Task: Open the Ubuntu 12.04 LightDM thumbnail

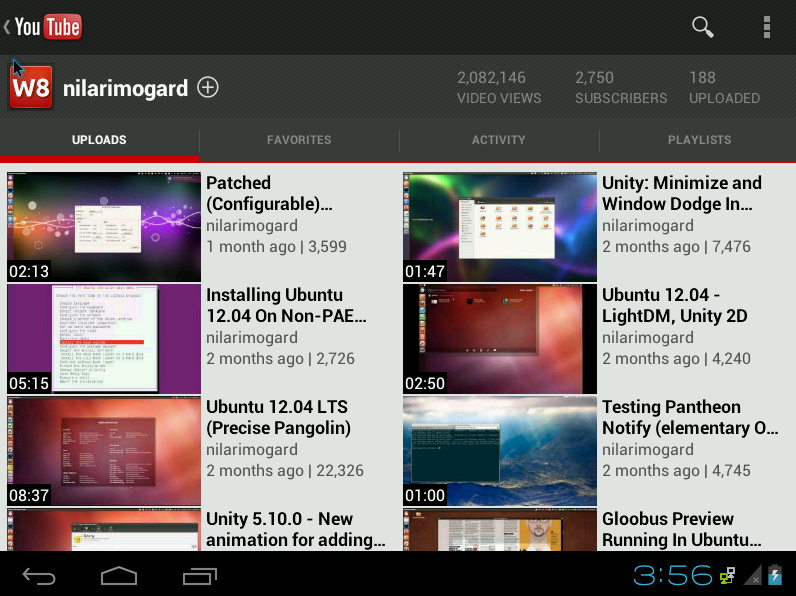Action: [500, 339]
